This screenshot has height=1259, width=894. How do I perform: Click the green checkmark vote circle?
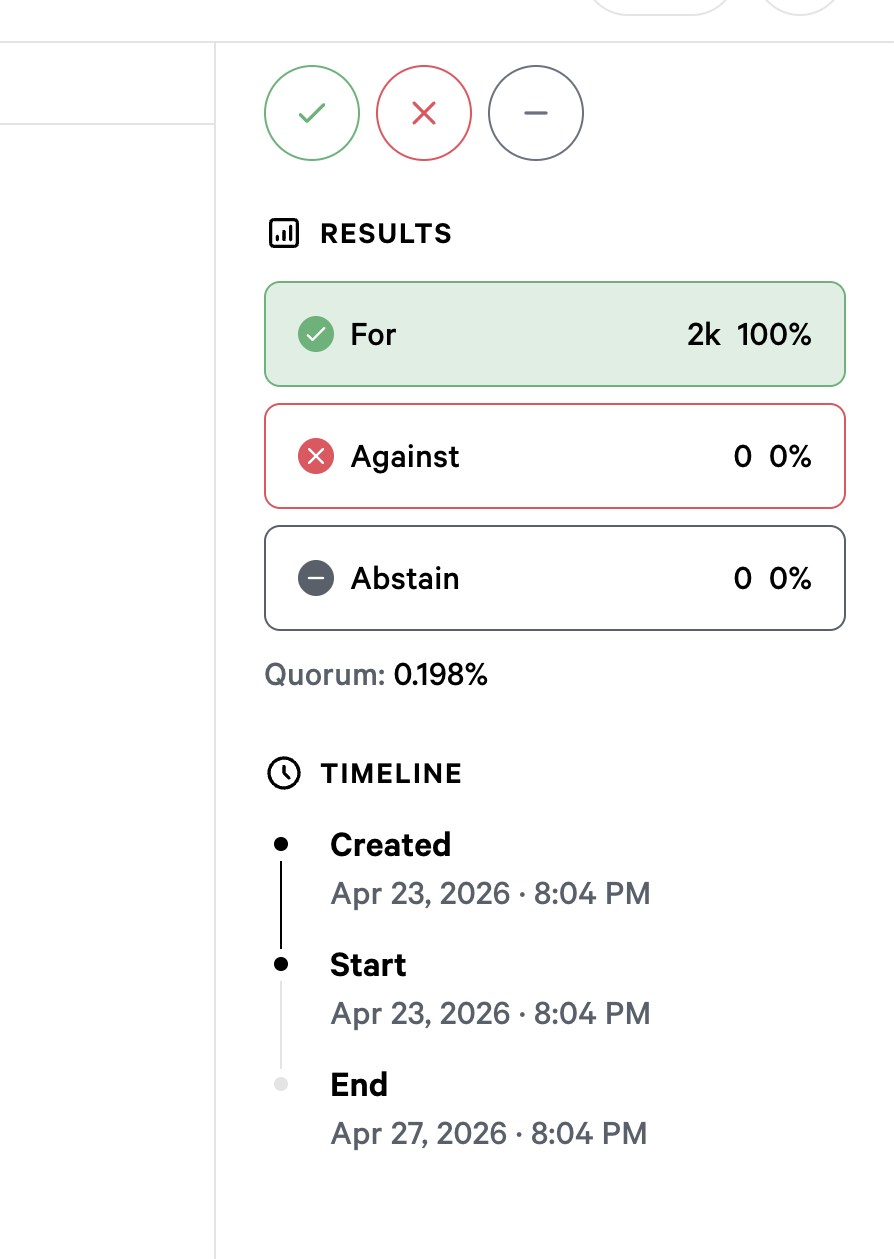311,113
